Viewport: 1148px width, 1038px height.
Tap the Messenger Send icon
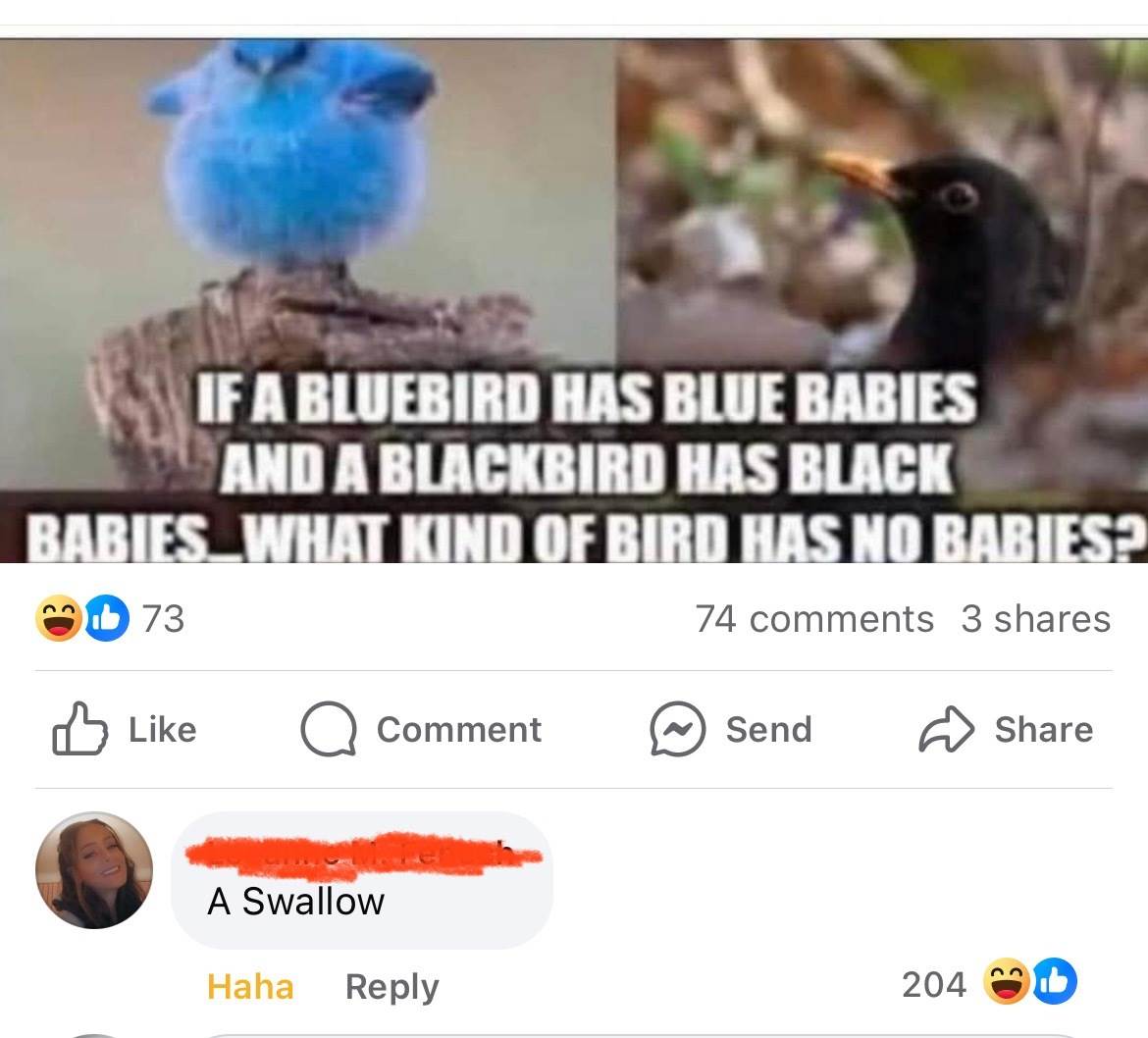point(678,729)
